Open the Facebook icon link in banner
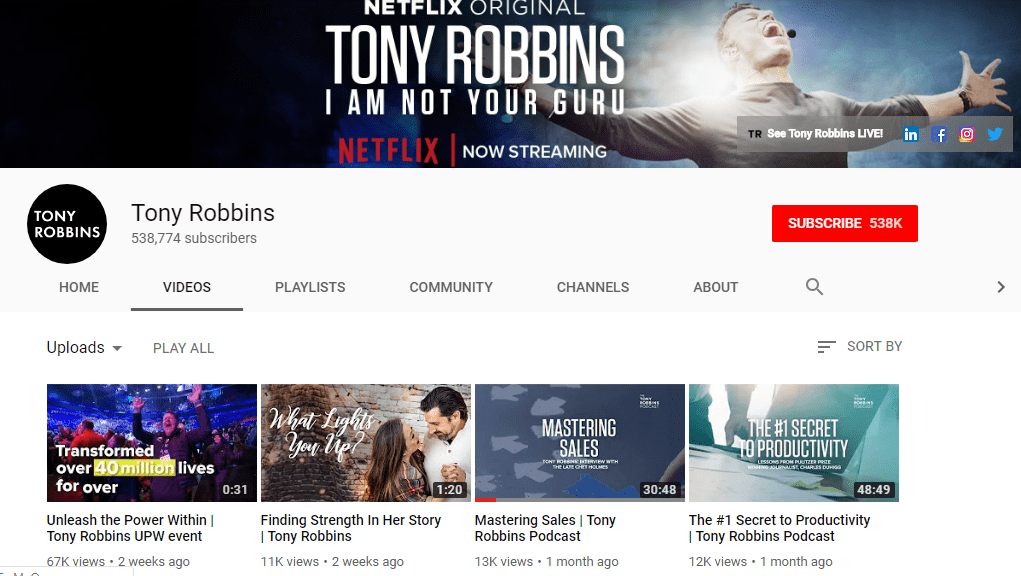1021x576 pixels. 938,134
